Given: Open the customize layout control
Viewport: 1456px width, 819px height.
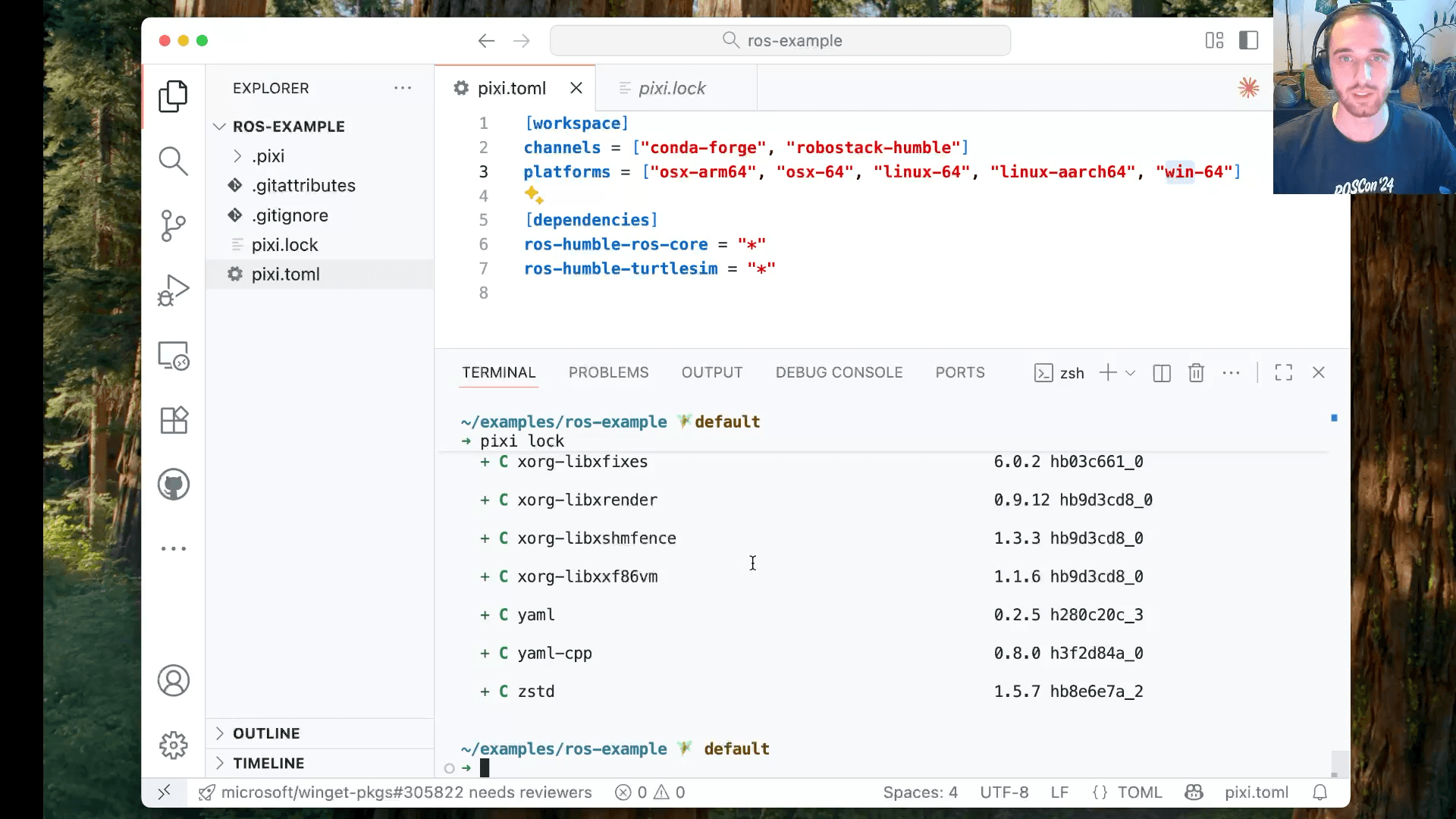Looking at the screenshot, I should [1214, 40].
